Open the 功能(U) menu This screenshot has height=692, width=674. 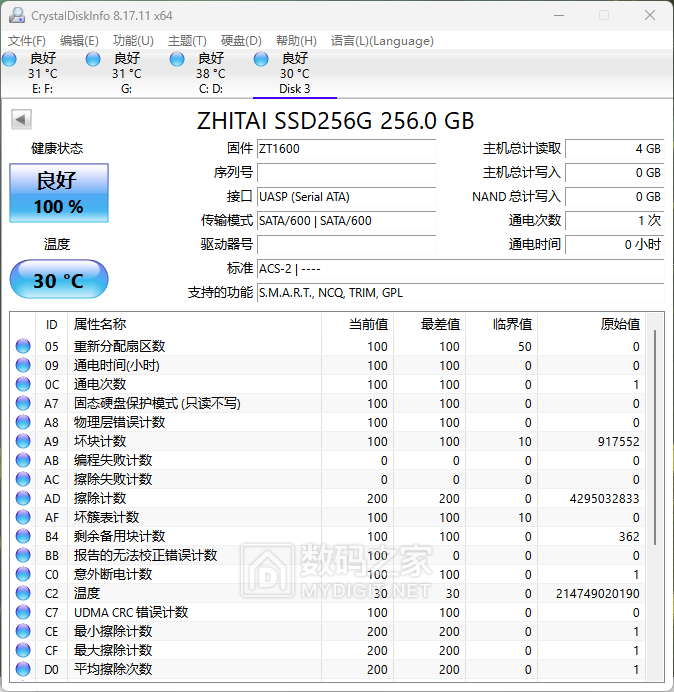click(133, 41)
